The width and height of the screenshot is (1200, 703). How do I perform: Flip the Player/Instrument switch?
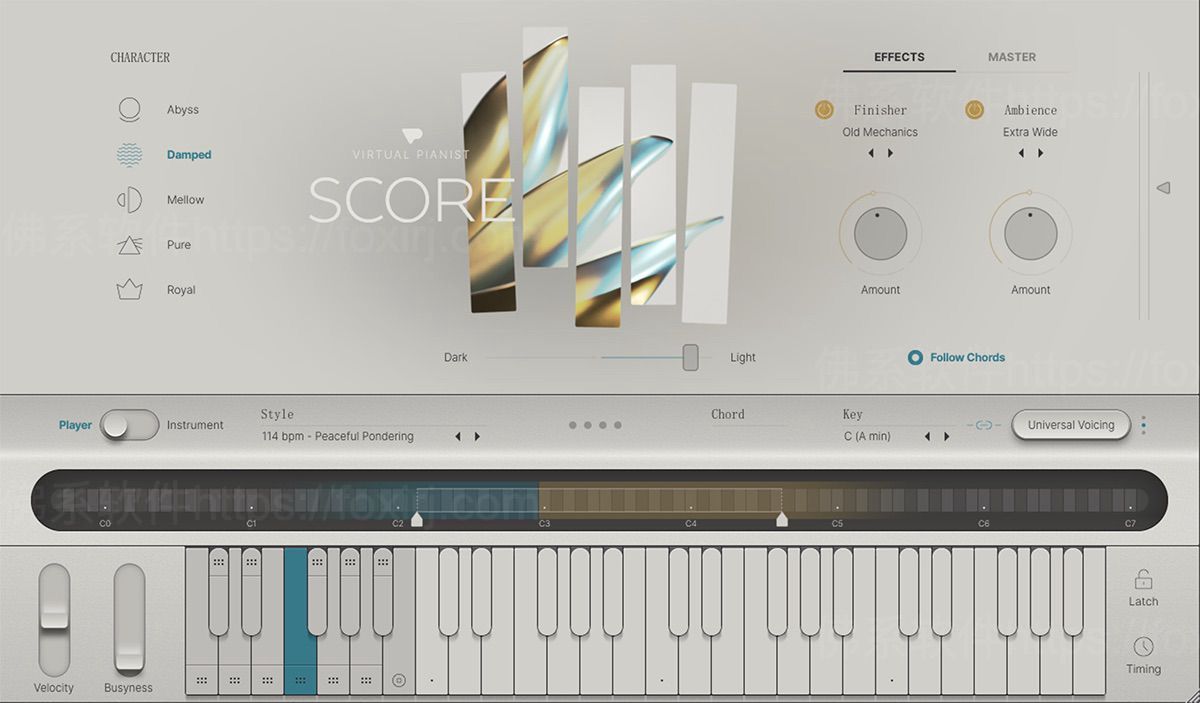130,425
